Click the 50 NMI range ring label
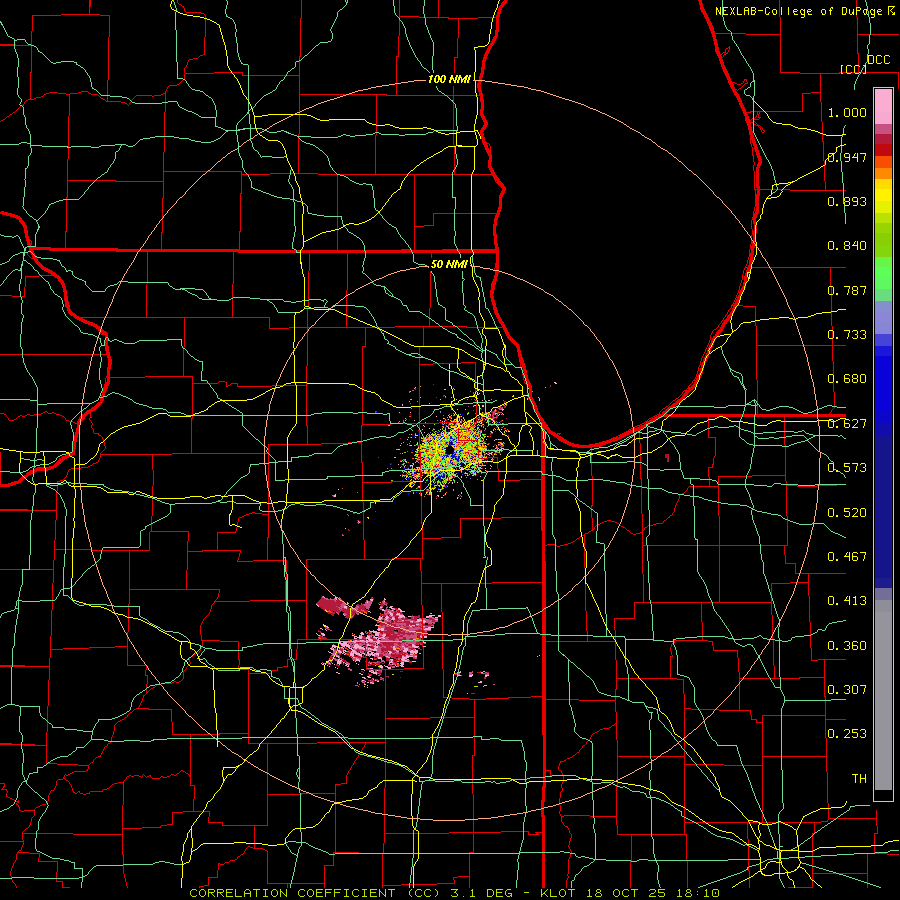900x900 pixels. pyautogui.click(x=449, y=264)
